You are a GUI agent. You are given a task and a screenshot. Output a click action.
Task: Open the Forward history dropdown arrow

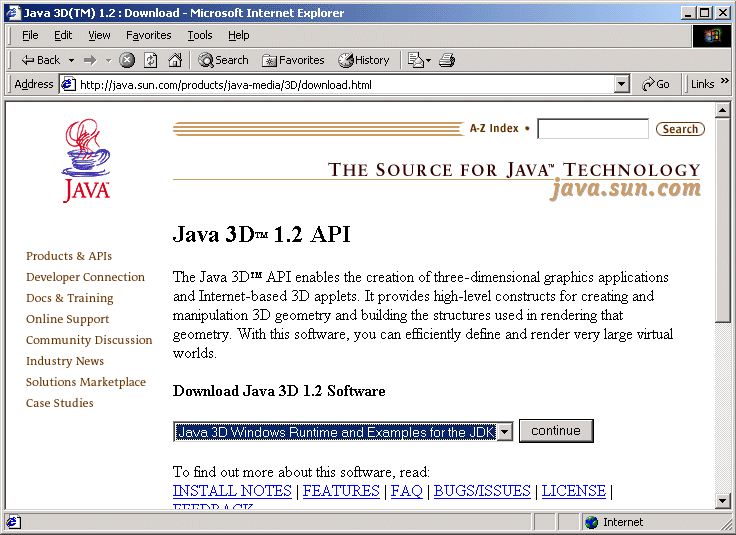point(108,61)
